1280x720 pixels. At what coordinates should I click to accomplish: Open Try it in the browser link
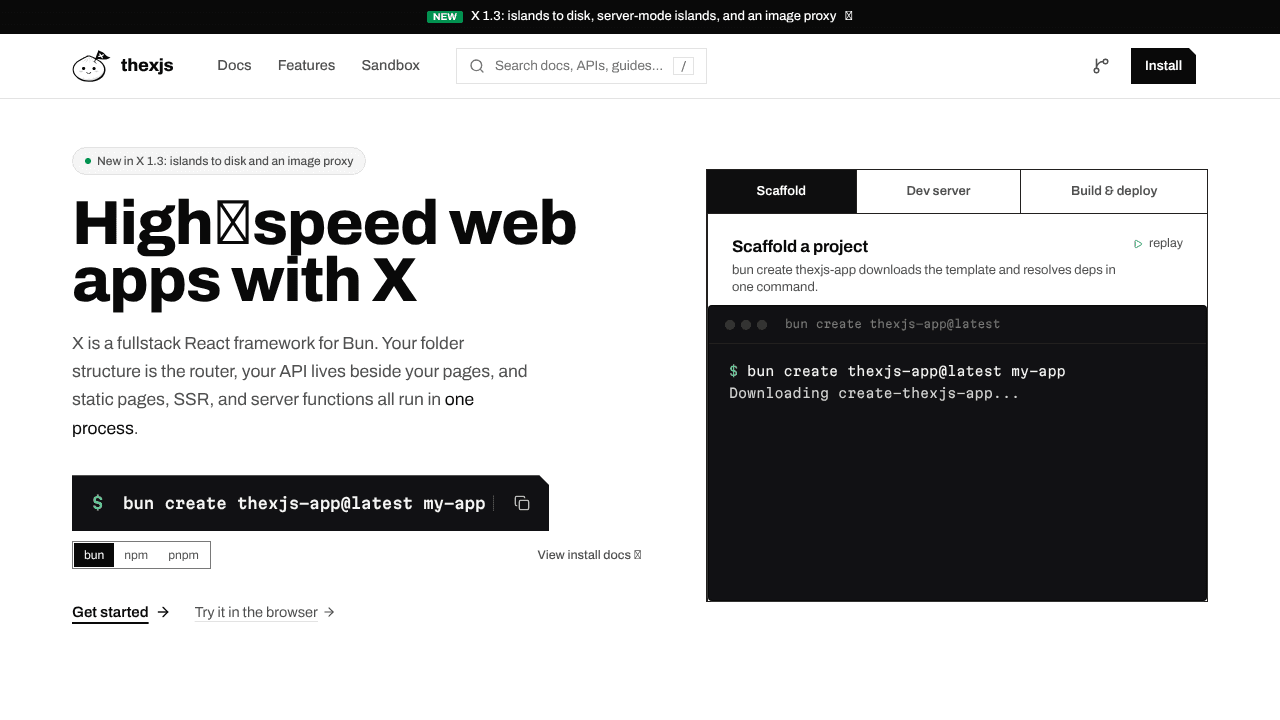tap(256, 612)
